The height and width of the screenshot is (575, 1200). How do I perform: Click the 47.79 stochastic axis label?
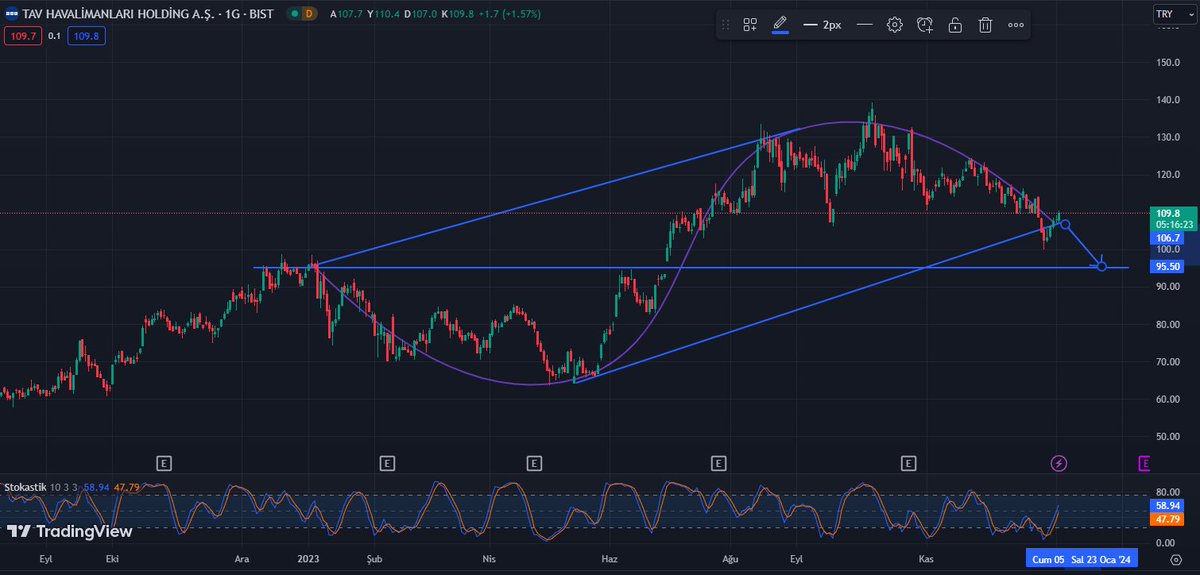[x=1168, y=520]
